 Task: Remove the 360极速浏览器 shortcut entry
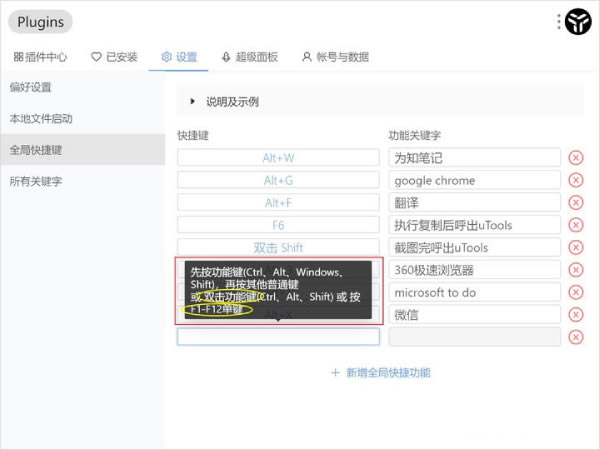tap(576, 270)
